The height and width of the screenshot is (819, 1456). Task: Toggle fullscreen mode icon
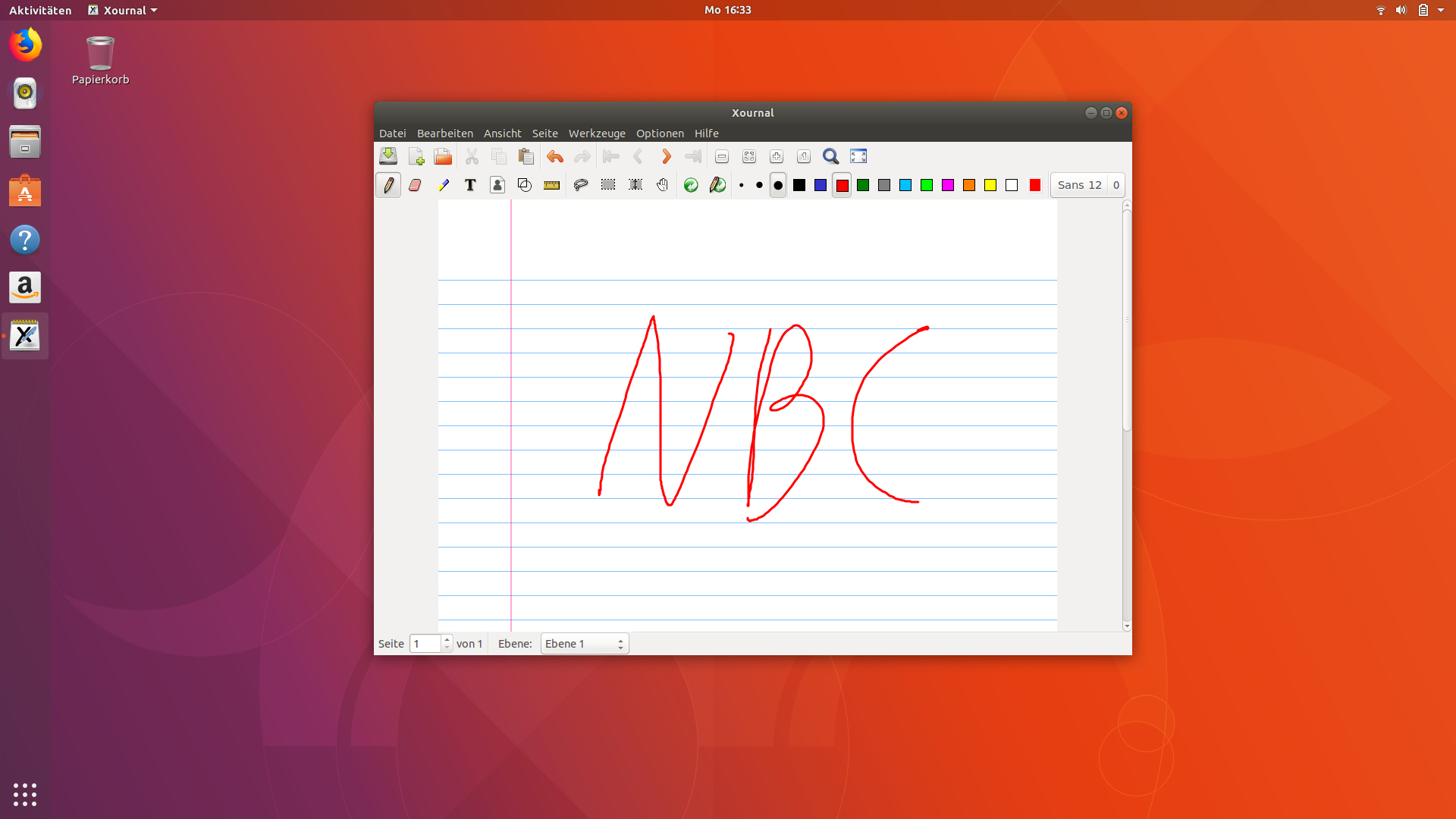pos(858,156)
